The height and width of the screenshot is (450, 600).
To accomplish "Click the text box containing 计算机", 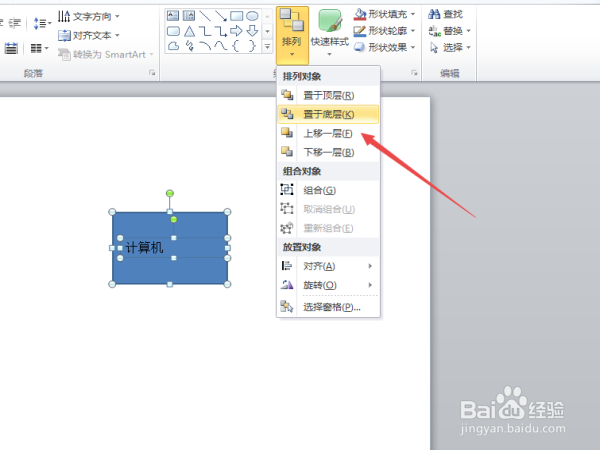I will 173,248.
